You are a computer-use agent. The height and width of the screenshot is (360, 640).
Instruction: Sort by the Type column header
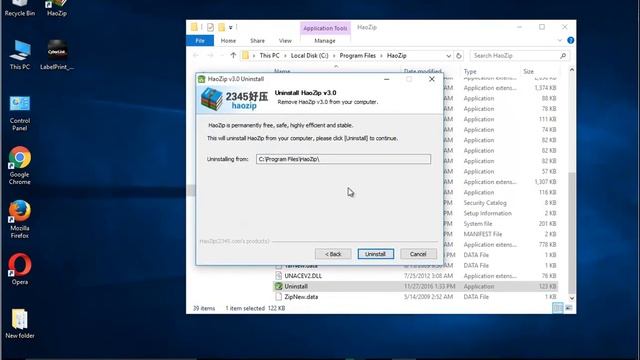click(x=470, y=71)
